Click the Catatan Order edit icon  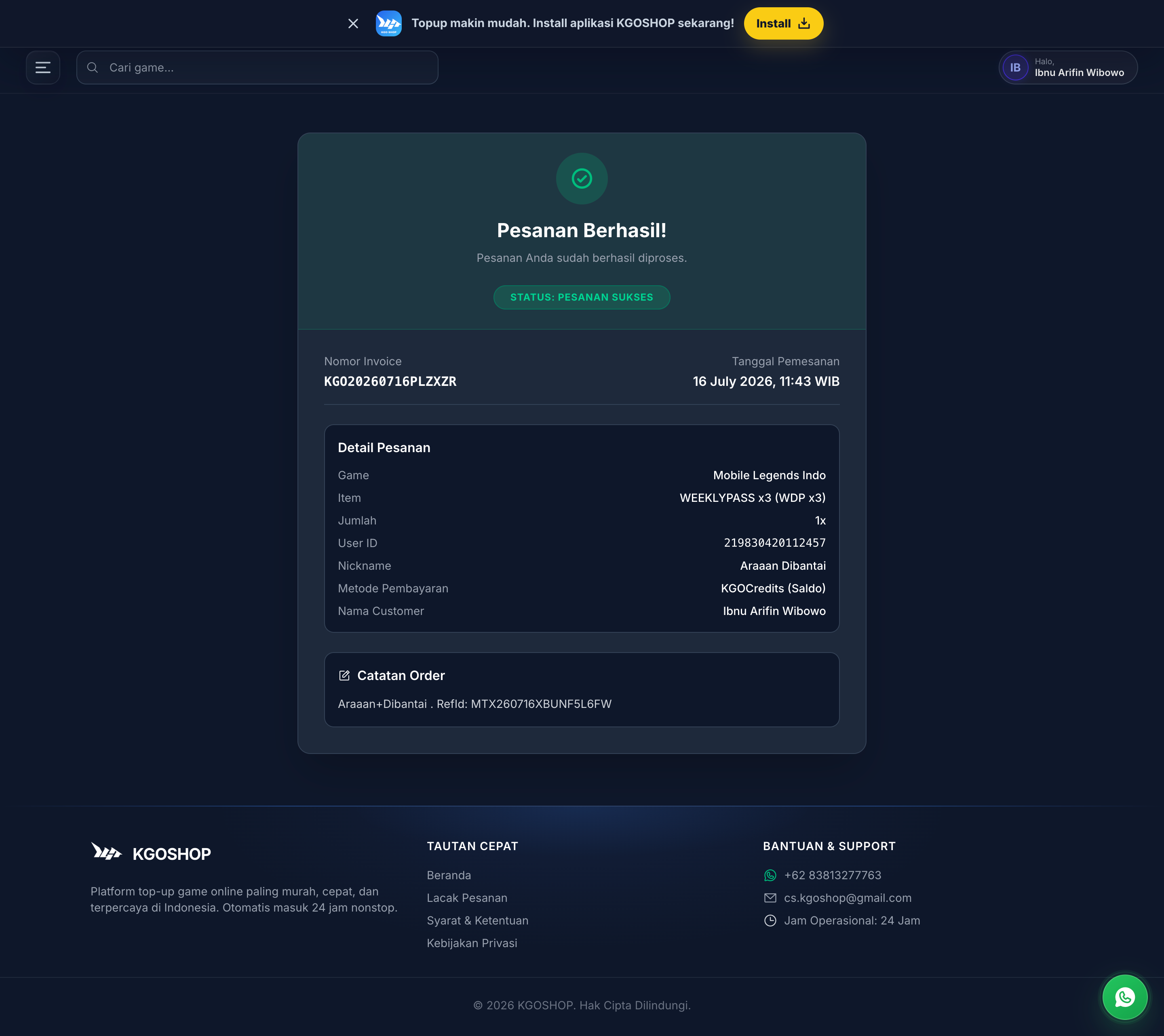(344, 676)
